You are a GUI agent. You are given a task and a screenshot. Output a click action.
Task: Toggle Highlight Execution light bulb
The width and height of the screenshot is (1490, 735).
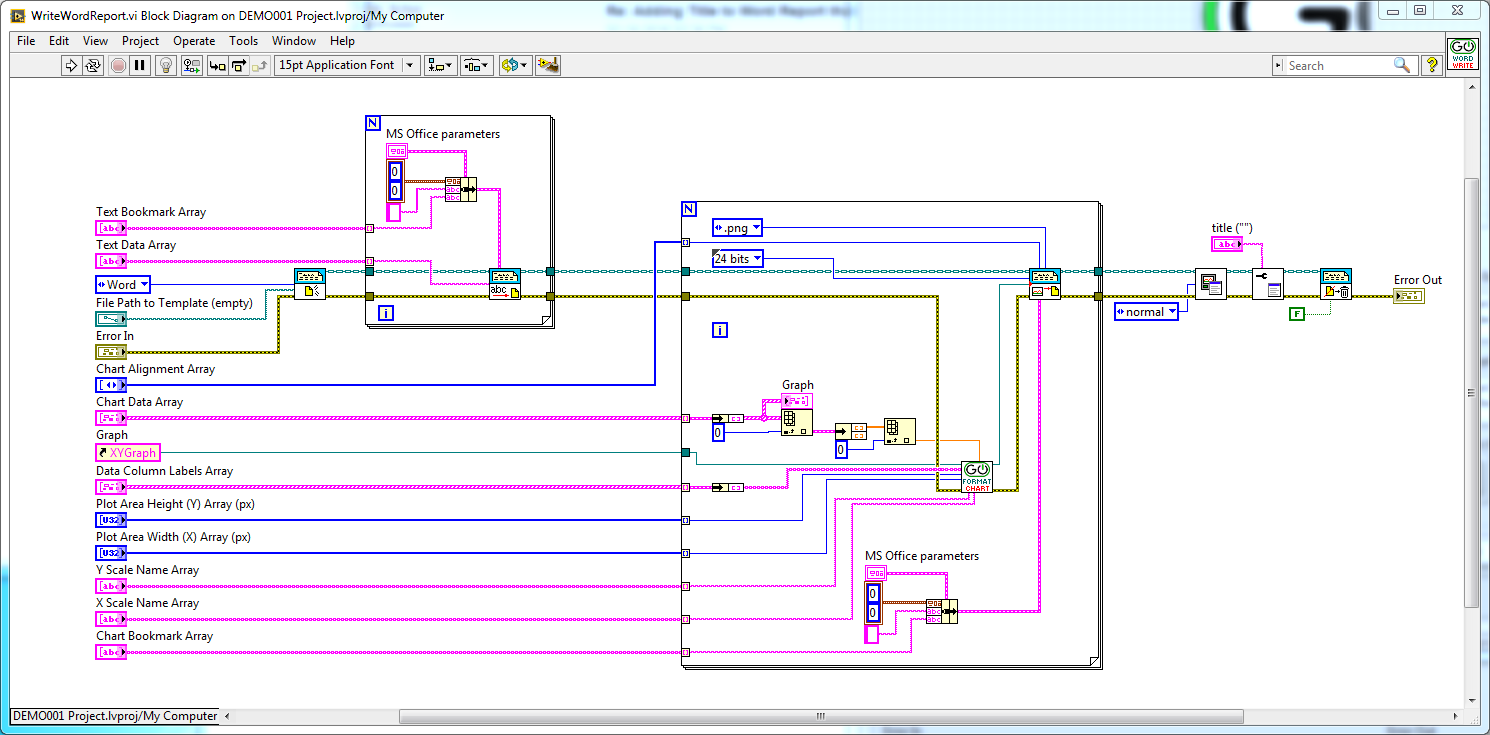[x=166, y=65]
